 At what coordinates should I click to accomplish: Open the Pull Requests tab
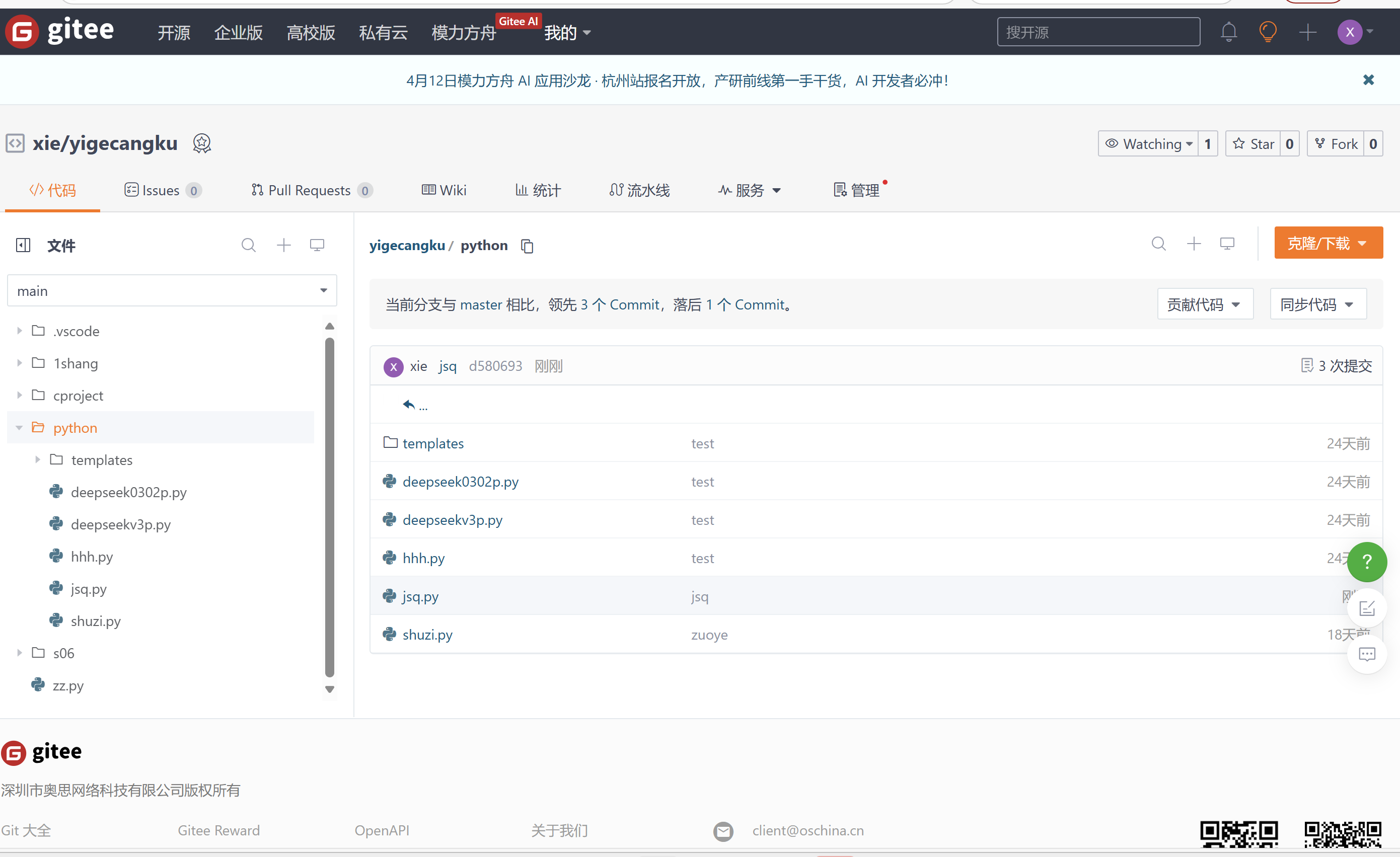(309, 190)
